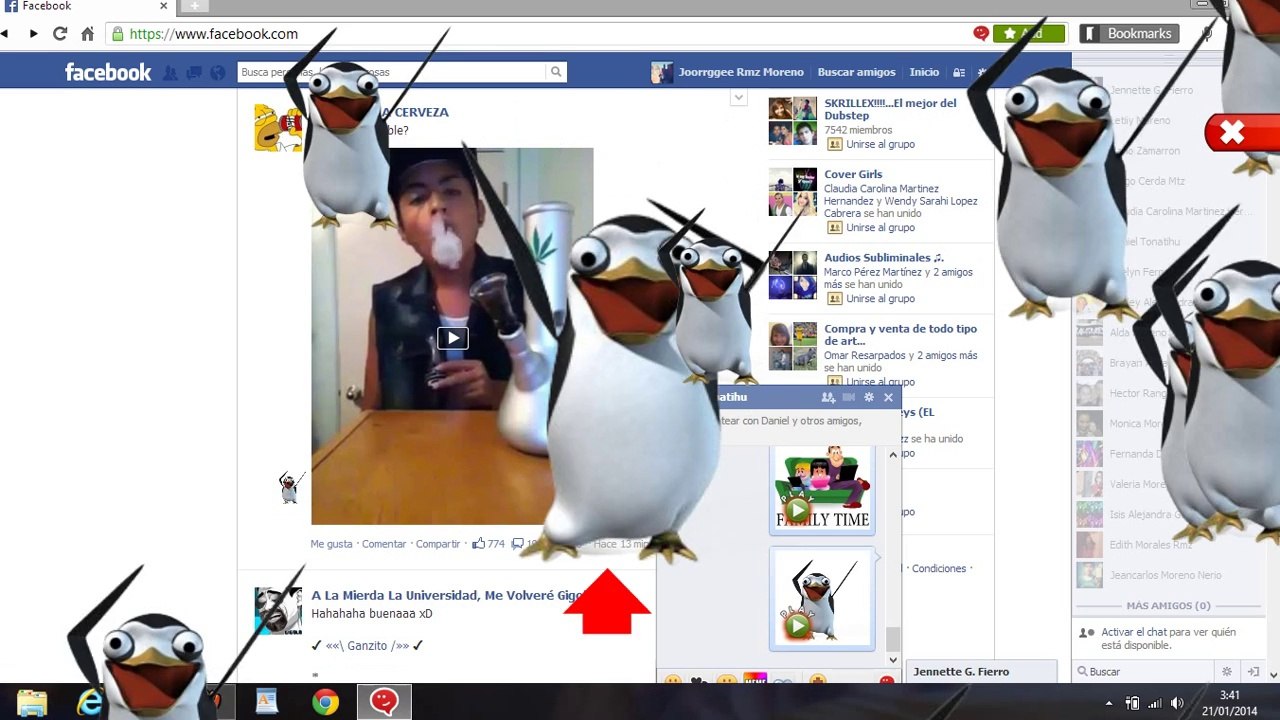
Task: Join Audios Subliminales via Unirse al grupo
Action: pyautogui.click(x=880, y=298)
